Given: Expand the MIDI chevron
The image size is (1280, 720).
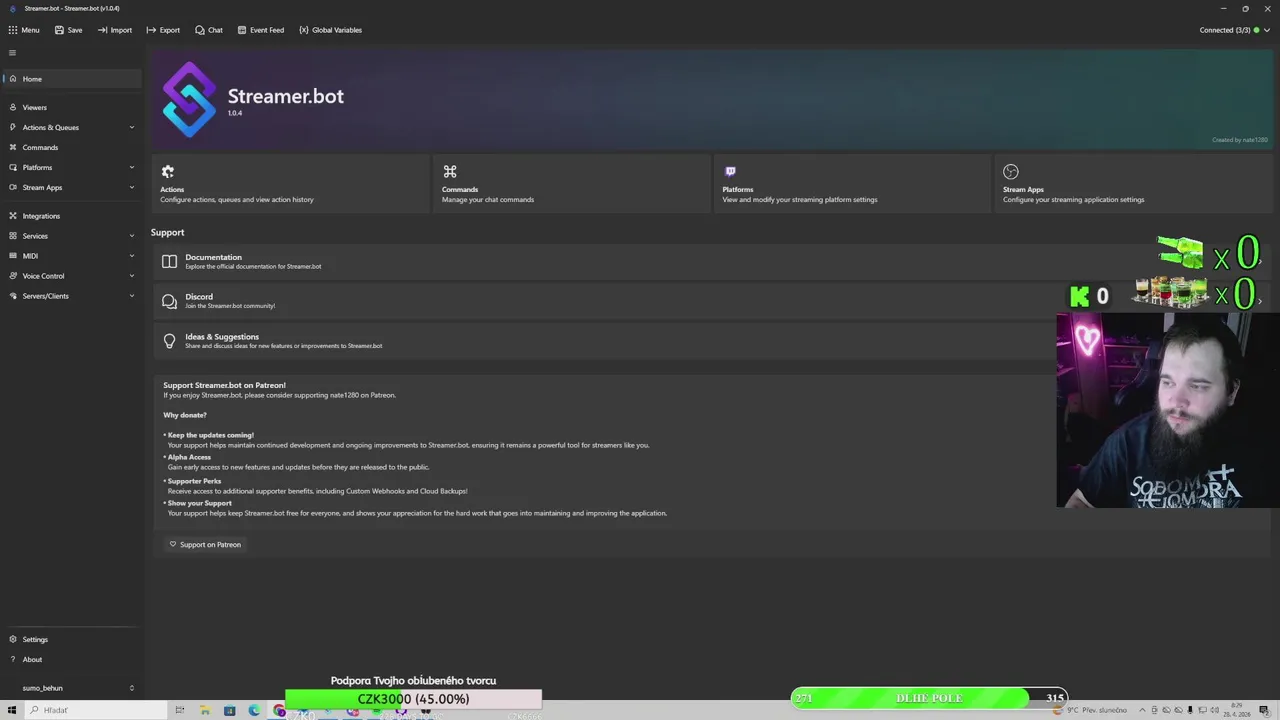Looking at the screenshot, I should (131, 256).
